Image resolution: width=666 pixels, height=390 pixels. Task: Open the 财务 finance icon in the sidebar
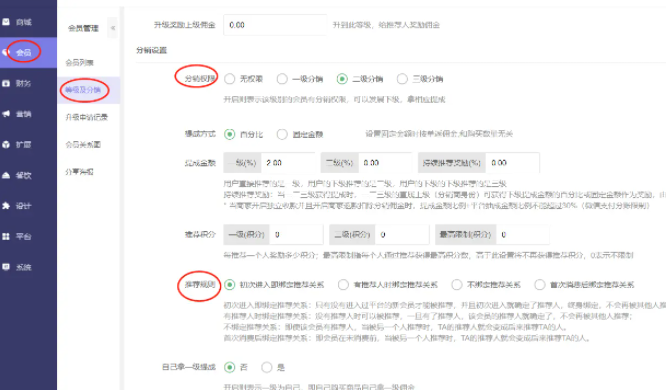click(6, 83)
